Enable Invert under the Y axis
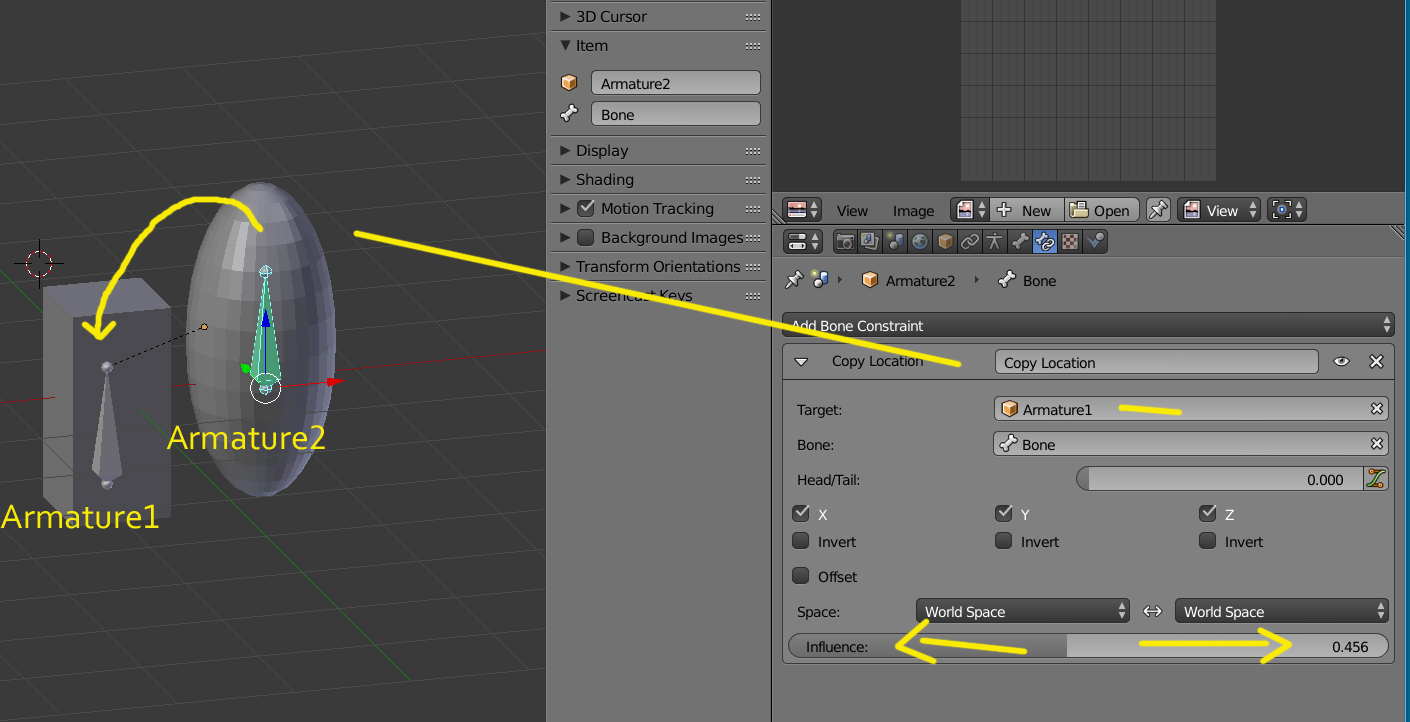 pos(1004,541)
